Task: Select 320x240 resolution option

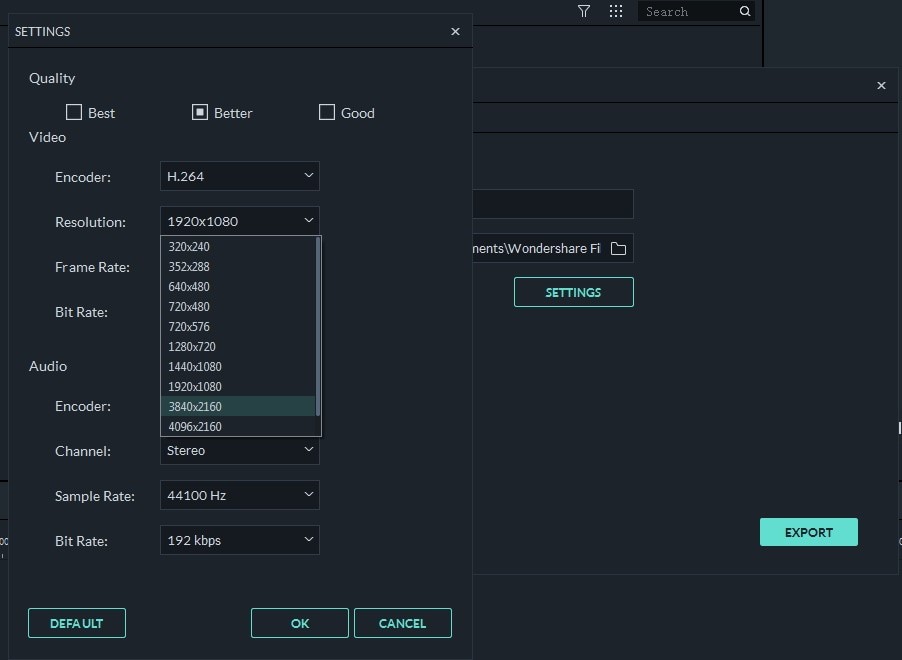Action: click(238, 247)
